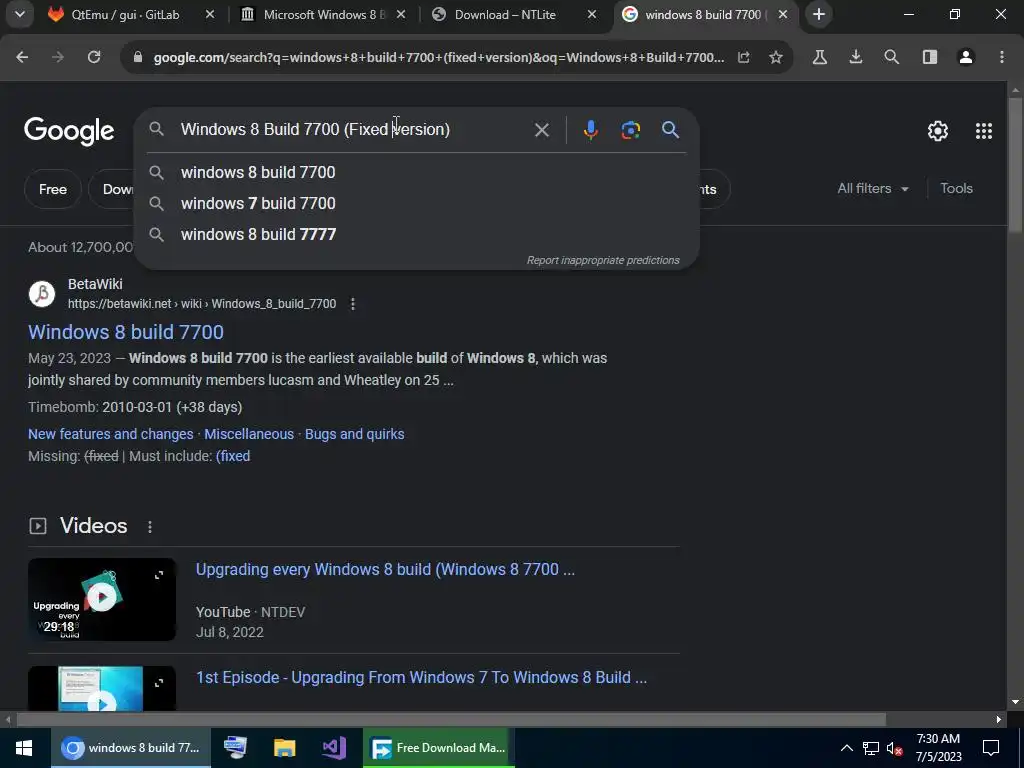Viewport: 1024px width, 768px height.
Task: Reload the current page
Action: 94,57
